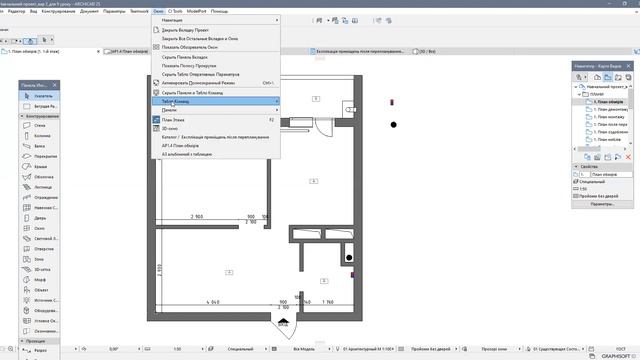Collapse the project root node in Navigator
This screenshot has width=640, height=360.
click(x=576, y=87)
